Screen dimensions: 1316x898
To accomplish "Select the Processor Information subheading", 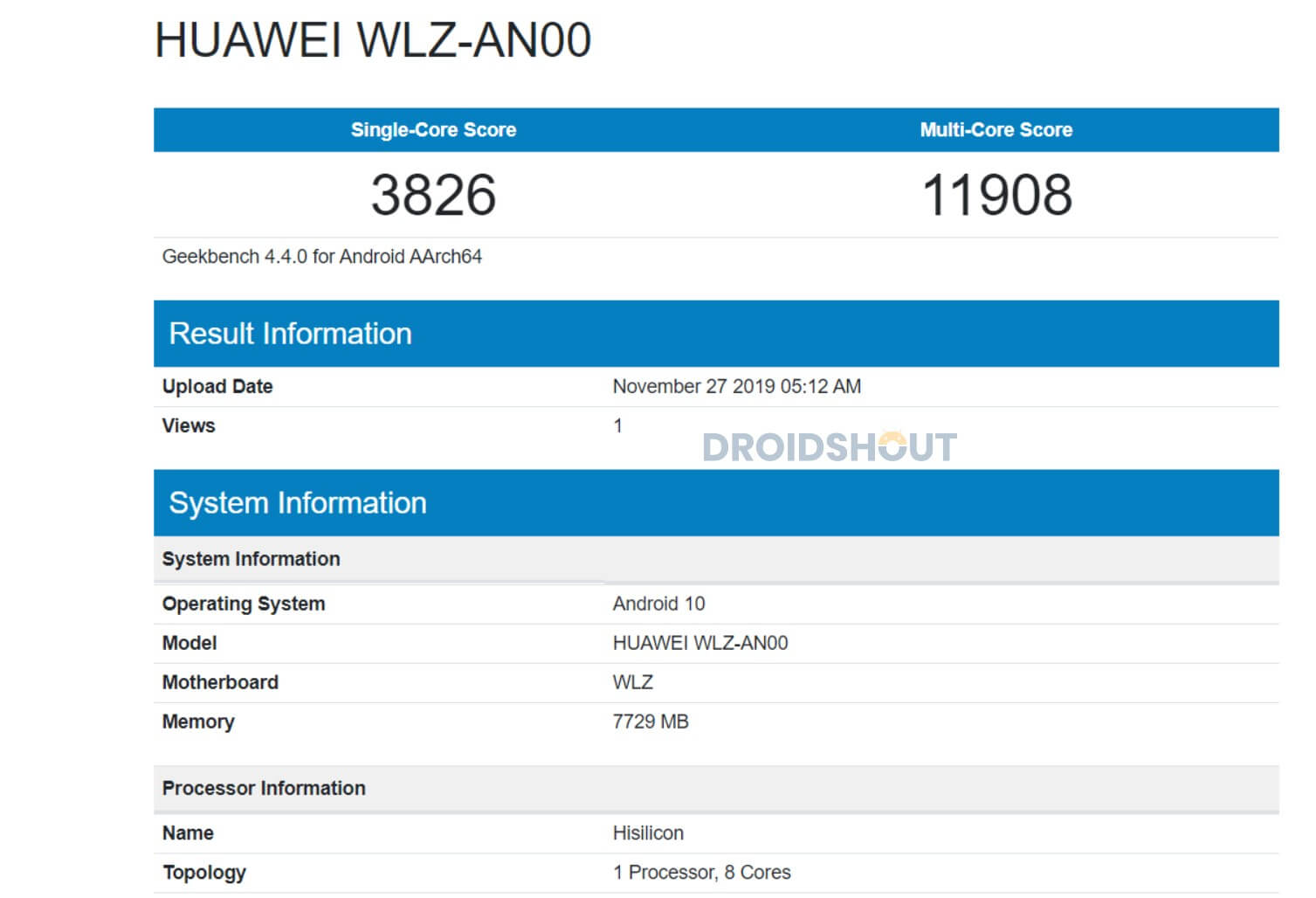I will (264, 788).
